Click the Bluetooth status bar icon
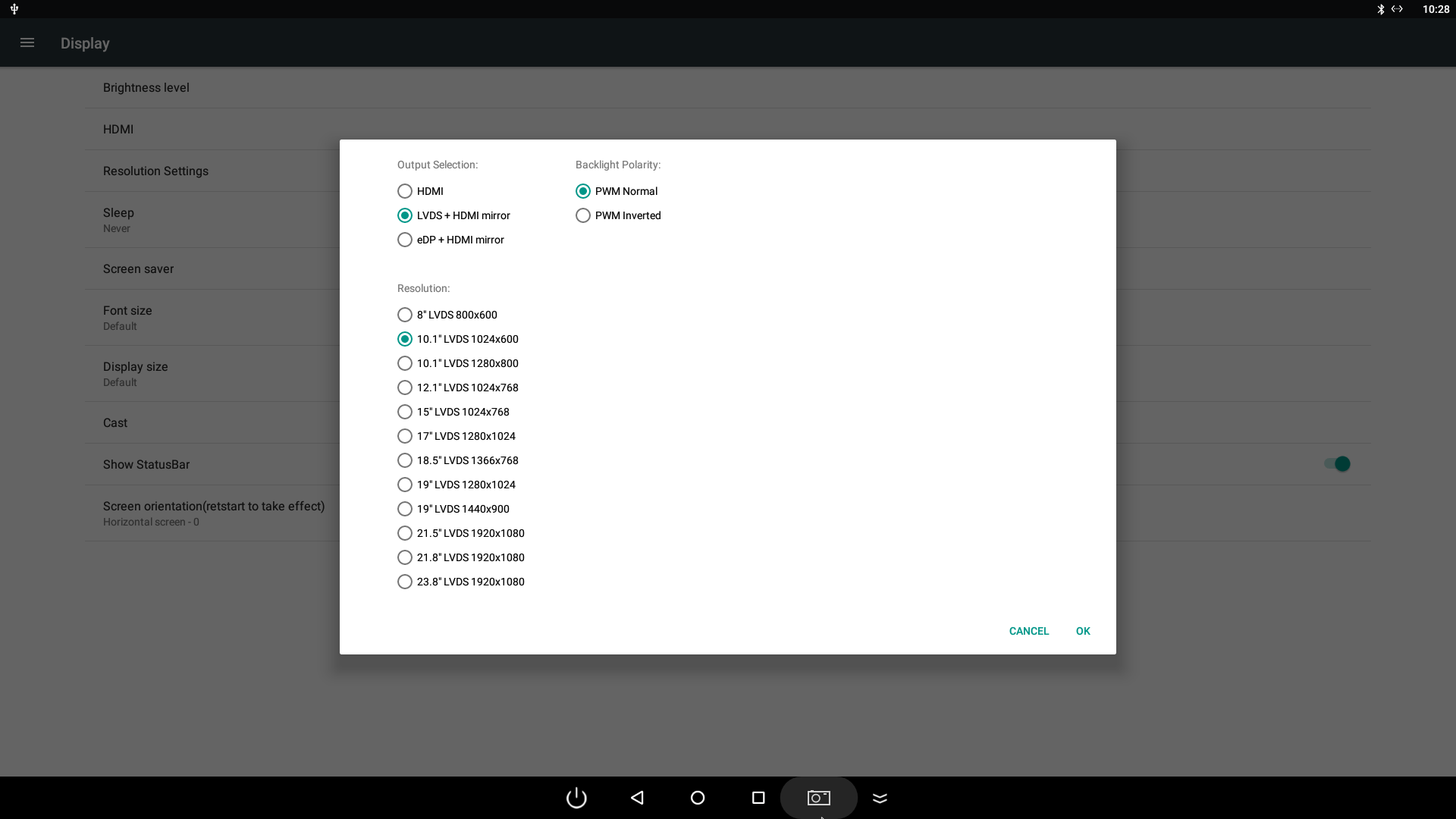Screen dimensions: 1456x819 coord(1381,9)
